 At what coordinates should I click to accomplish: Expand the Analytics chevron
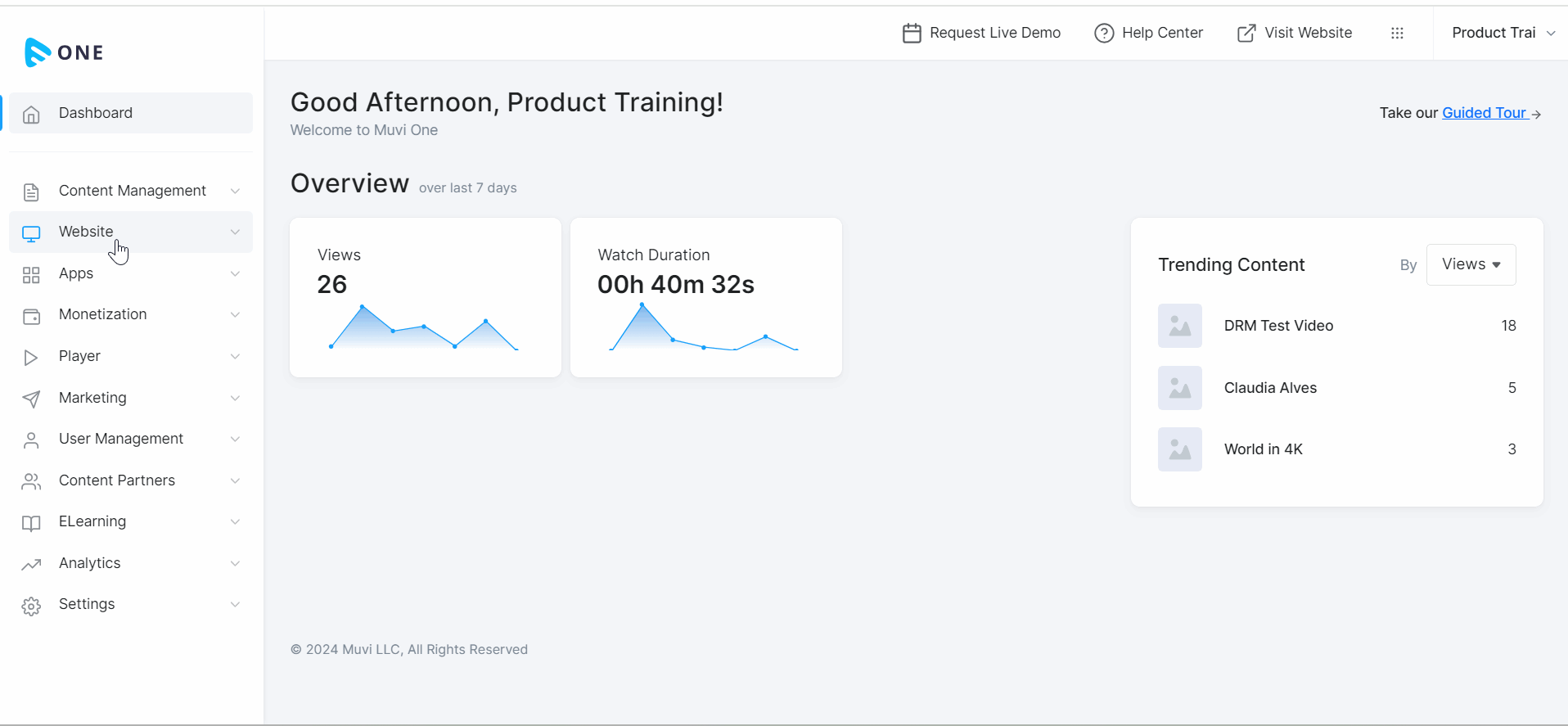tap(235, 563)
